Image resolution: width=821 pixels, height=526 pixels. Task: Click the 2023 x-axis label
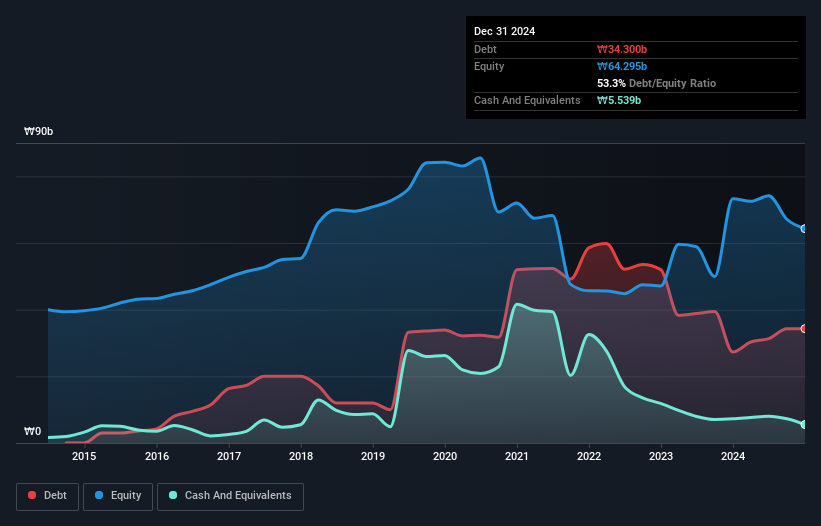pos(661,456)
